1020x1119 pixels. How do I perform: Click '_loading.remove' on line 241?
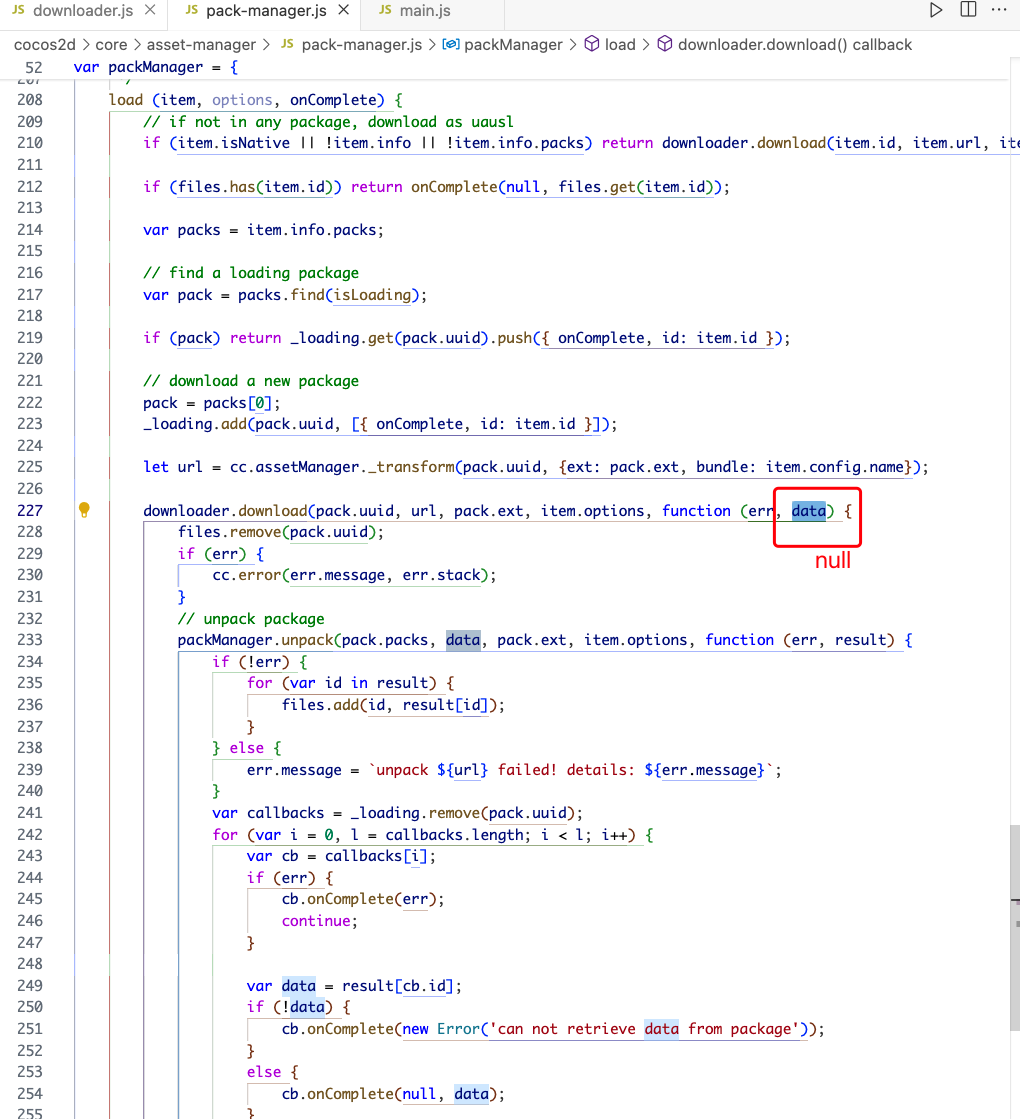pyautogui.click(x=415, y=813)
